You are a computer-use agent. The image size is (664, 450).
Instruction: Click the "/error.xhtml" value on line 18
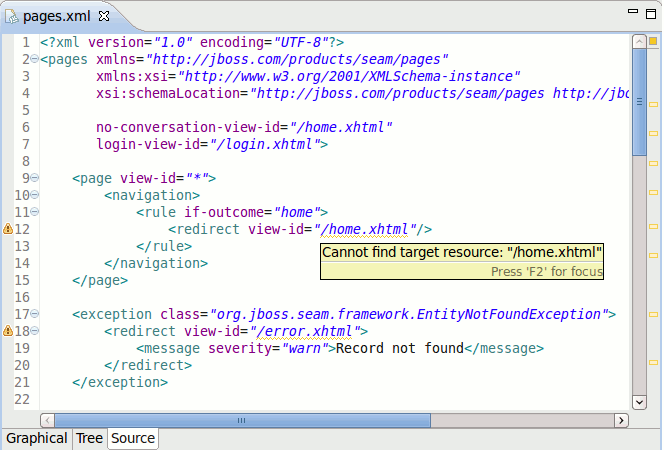point(303,331)
